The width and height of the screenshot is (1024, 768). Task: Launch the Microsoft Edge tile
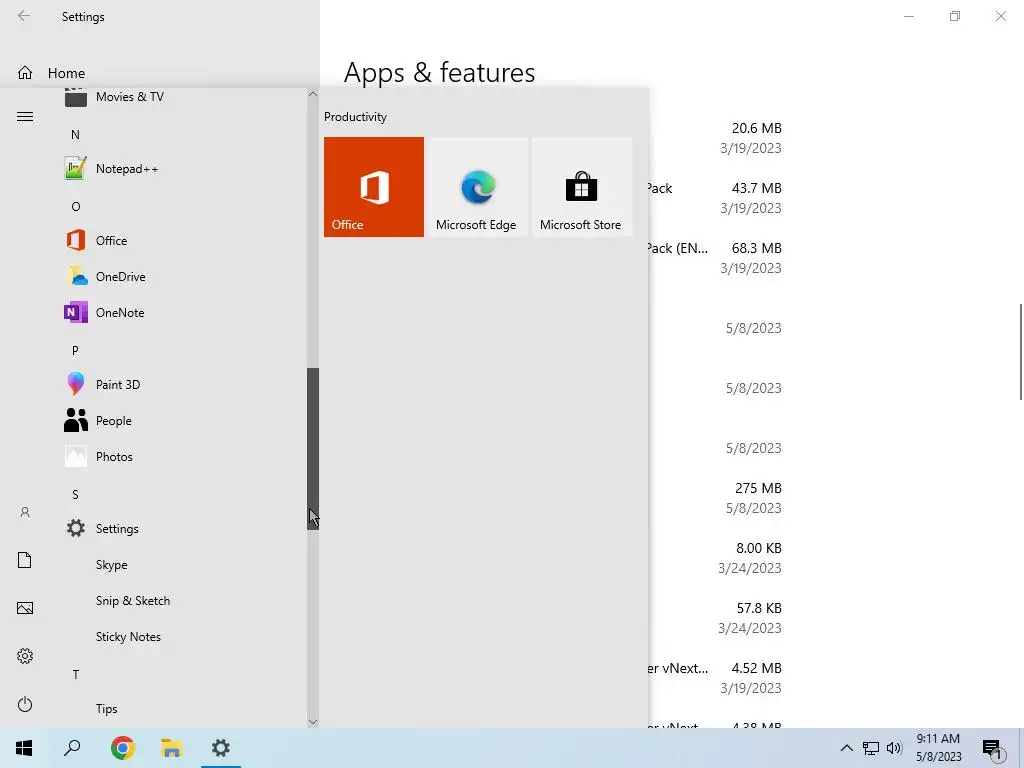pos(477,187)
